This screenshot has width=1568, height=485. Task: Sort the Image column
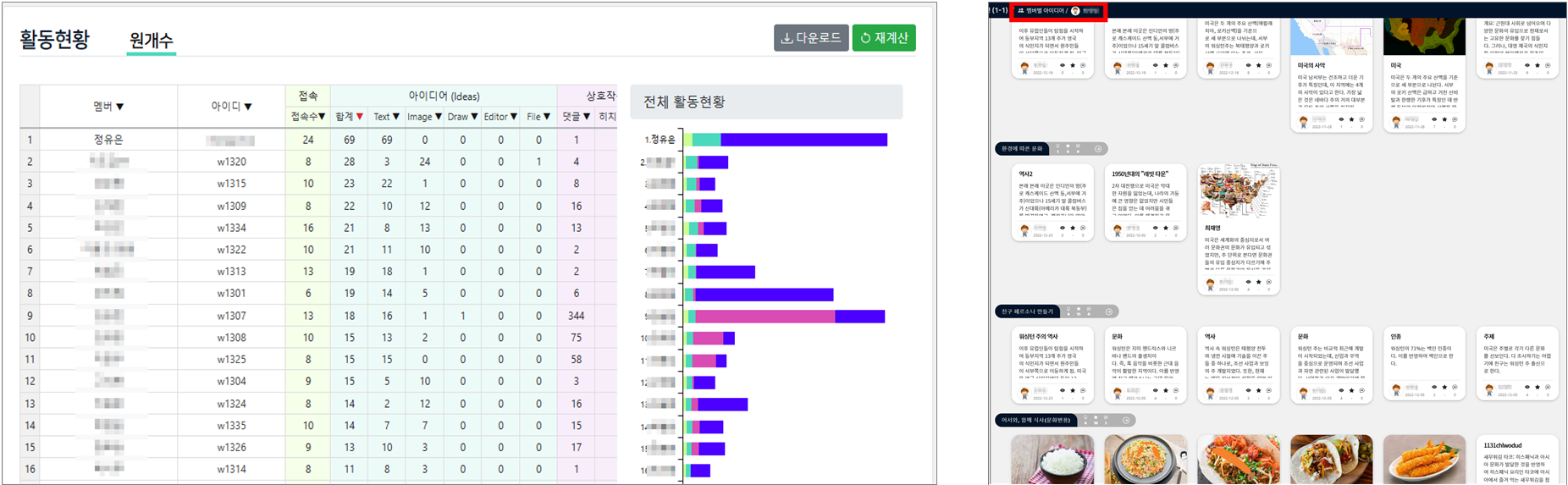(438, 117)
